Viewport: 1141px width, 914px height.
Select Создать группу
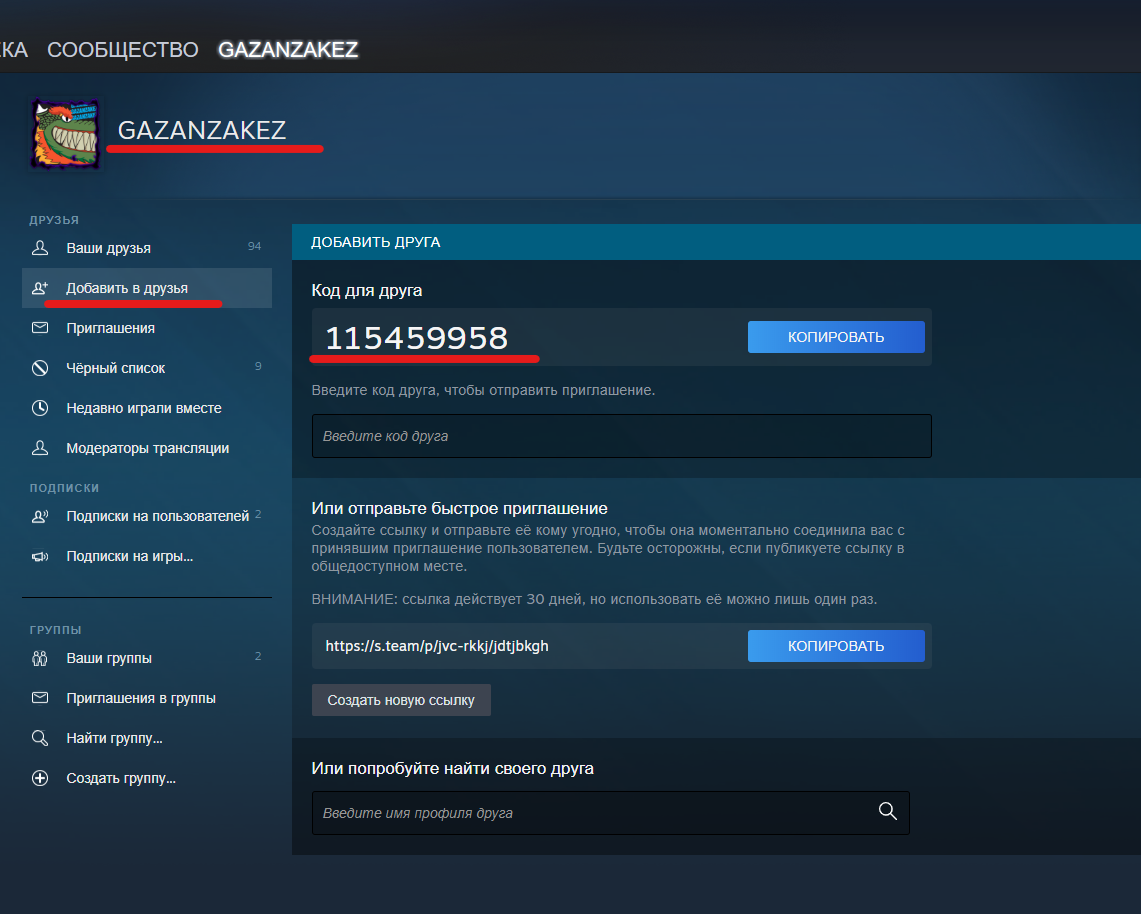click(147, 779)
